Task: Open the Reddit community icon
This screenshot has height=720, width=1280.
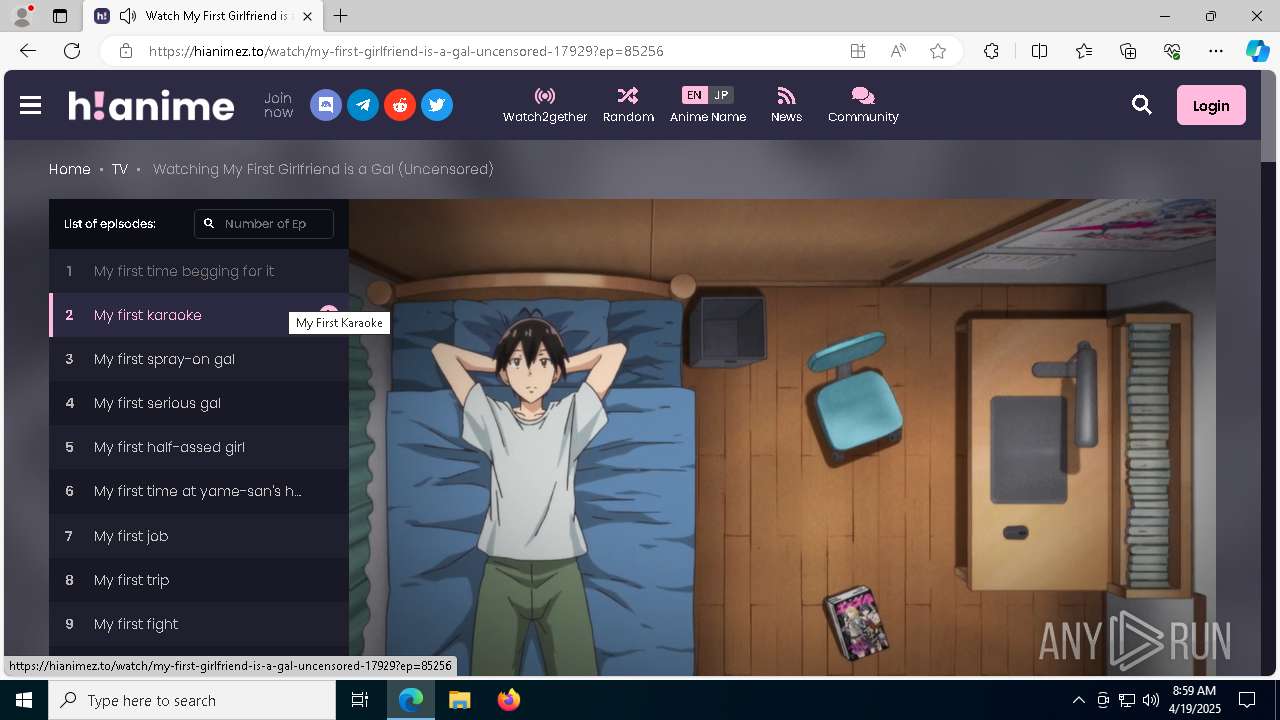Action: click(400, 105)
